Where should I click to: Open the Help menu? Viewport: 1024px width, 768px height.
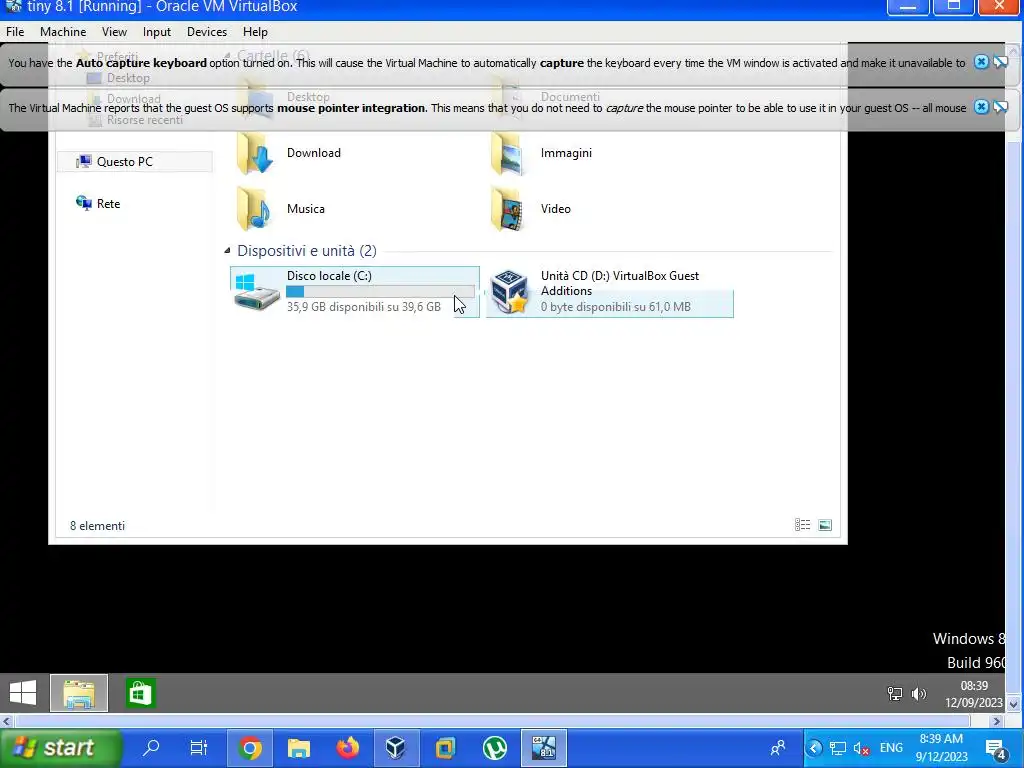pyautogui.click(x=255, y=31)
